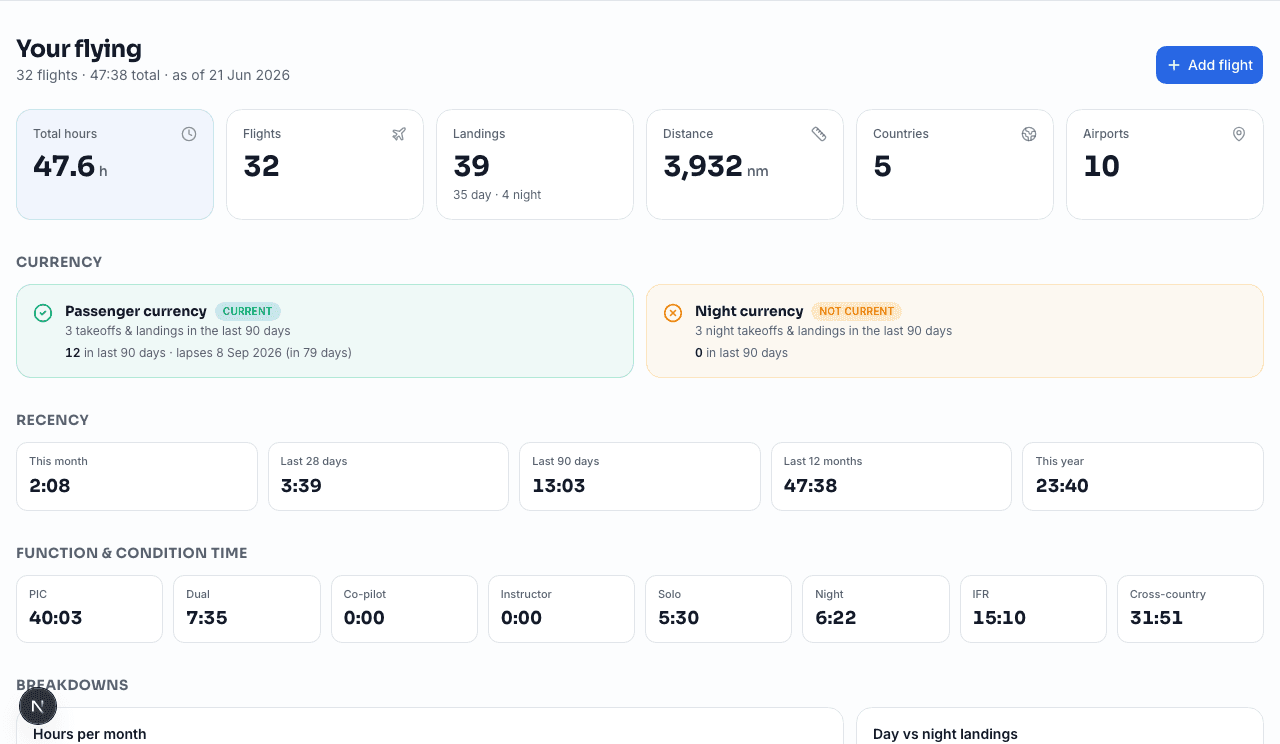This screenshot has width=1280, height=744.
Task: Click the globe icon in Countries card
Action: point(1029,134)
